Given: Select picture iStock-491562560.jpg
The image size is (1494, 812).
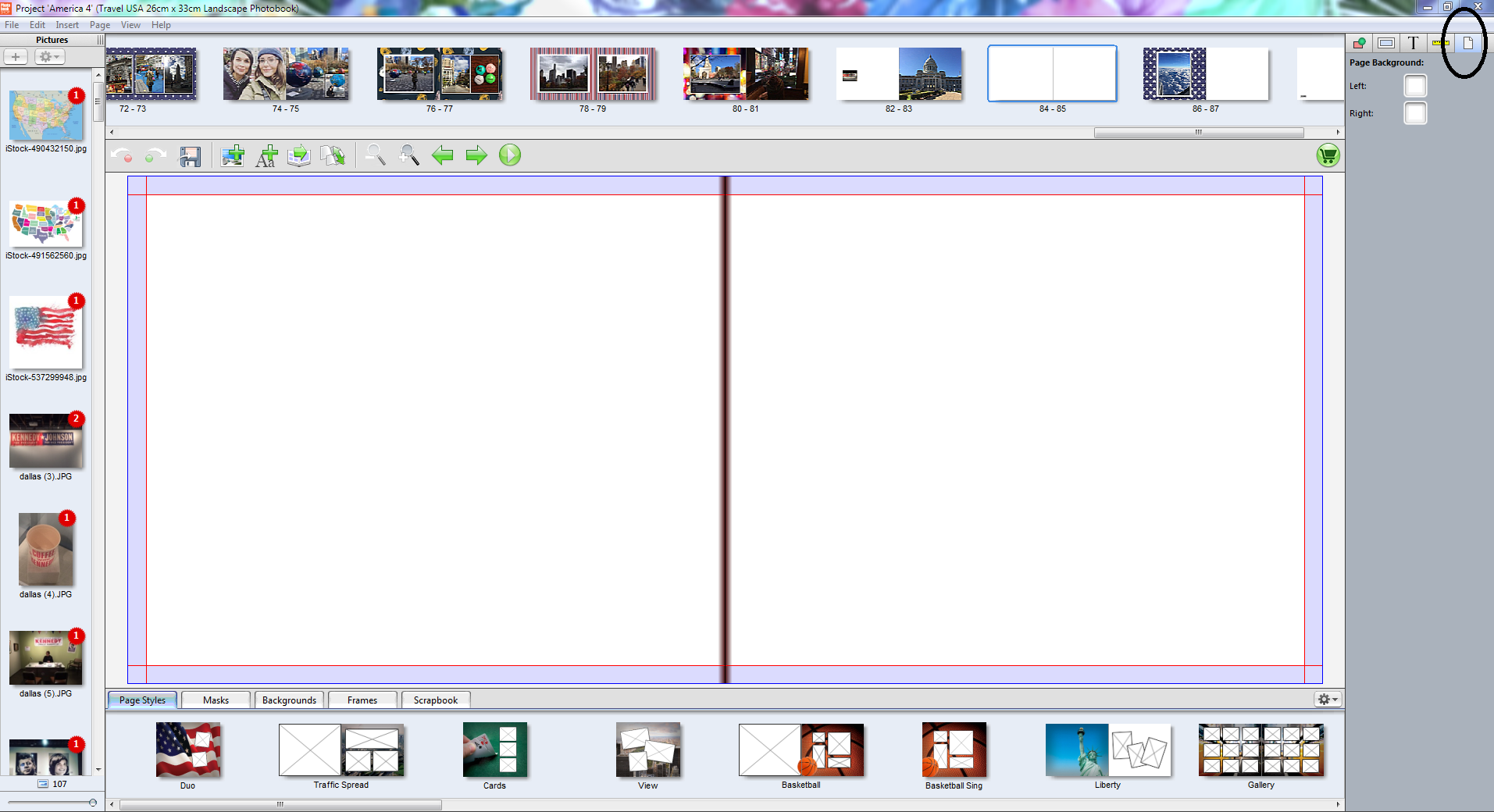Looking at the screenshot, I should coord(46,225).
